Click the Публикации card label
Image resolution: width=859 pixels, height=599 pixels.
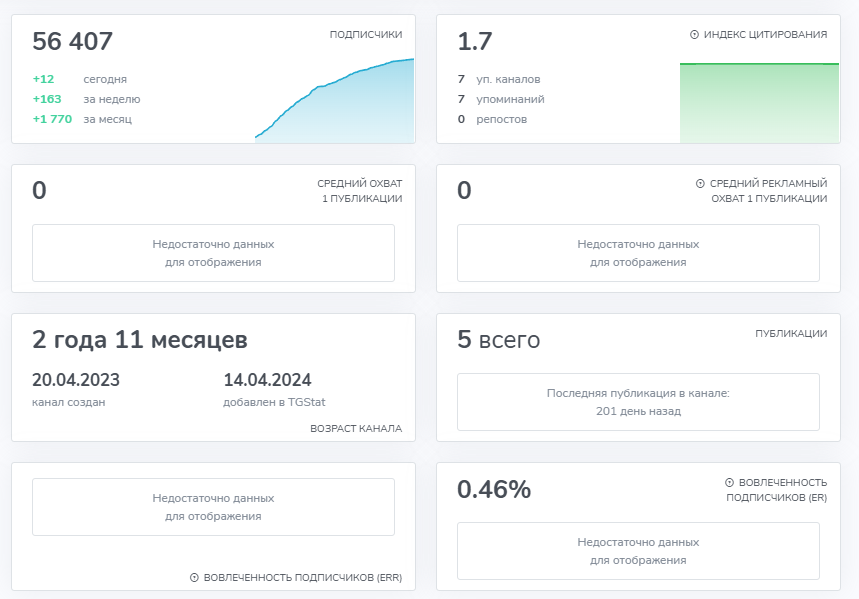791,333
